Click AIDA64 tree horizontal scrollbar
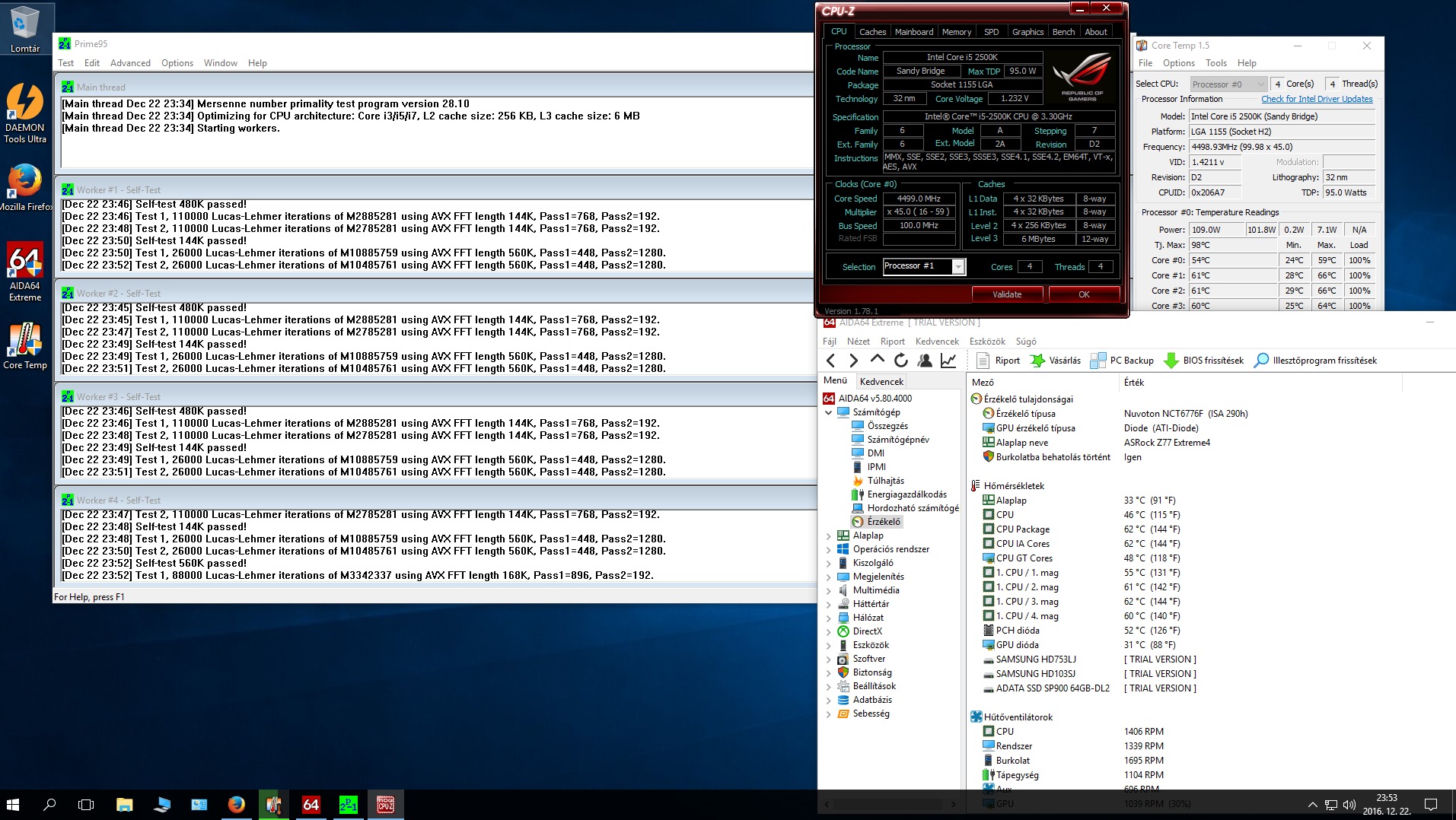This screenshot has width=1456, height=820. (889, 804)
